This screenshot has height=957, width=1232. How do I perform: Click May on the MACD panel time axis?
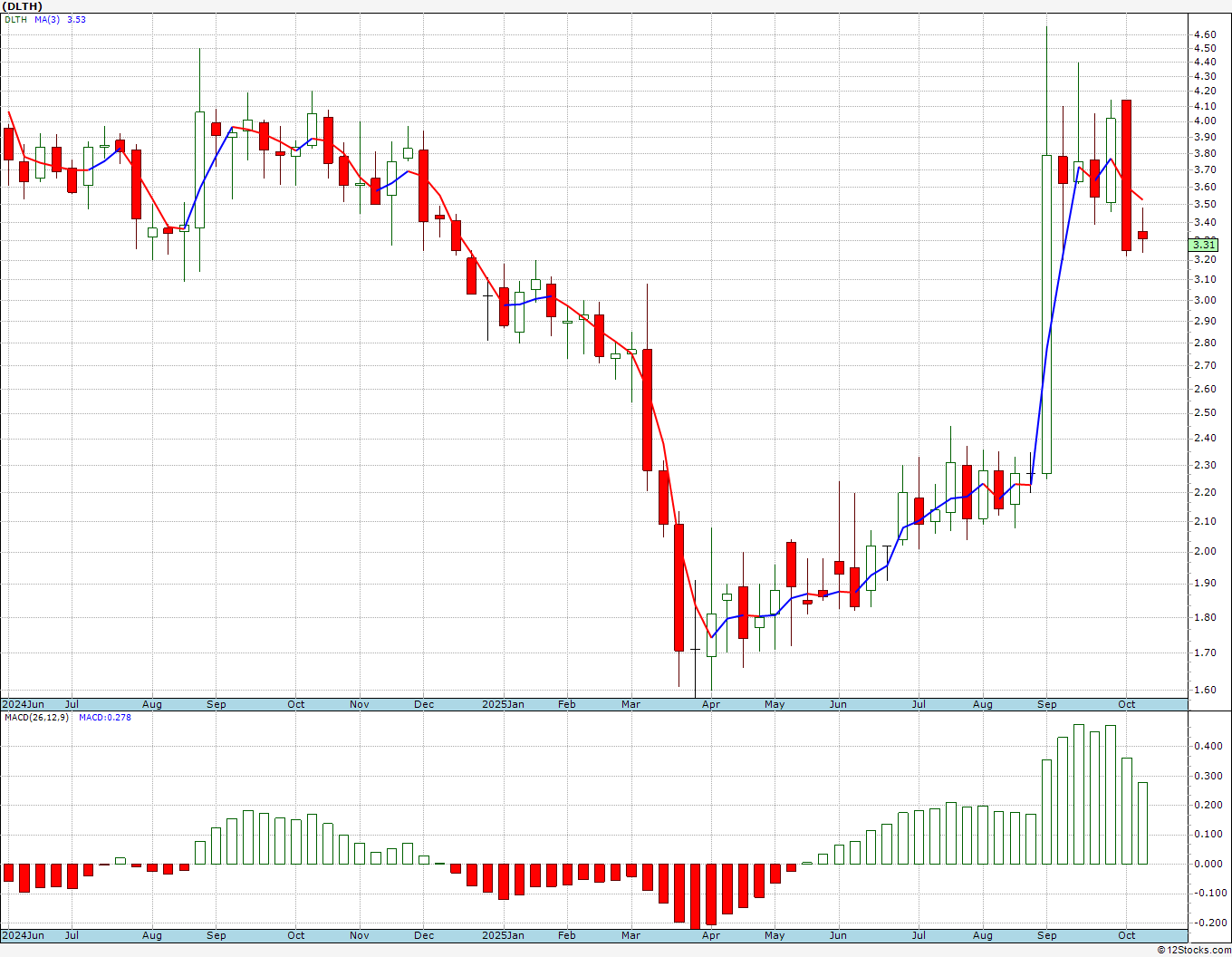point(775,935)
